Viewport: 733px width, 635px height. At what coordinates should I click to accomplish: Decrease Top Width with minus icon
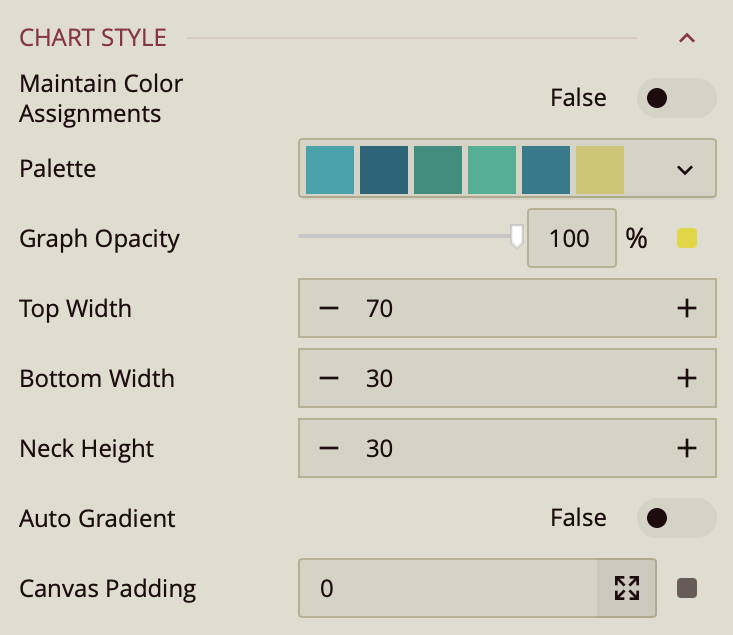[329, 309]
